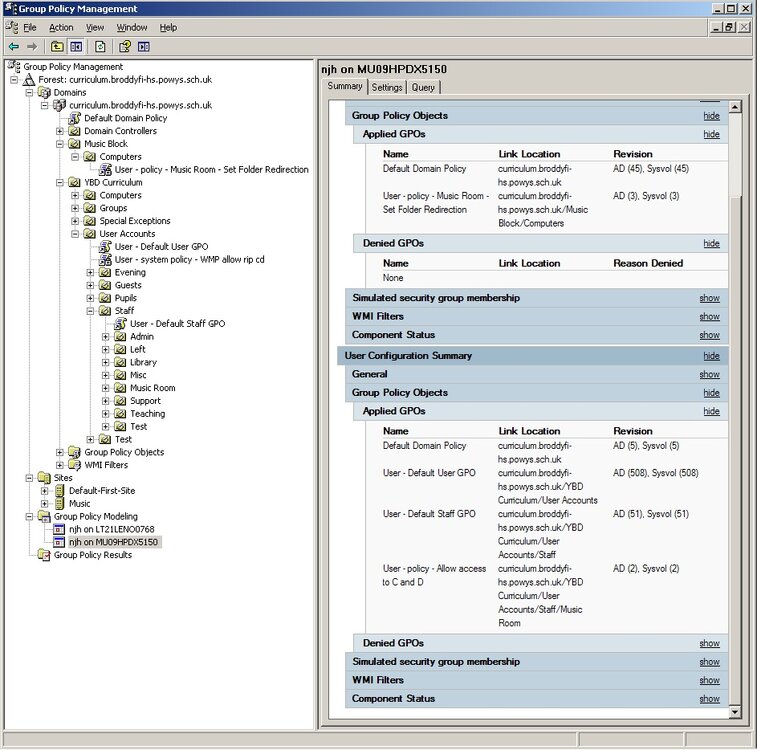Click the WMI Filters container icon
The height and width of the screenshot is (750, 757).
[74, 465]
